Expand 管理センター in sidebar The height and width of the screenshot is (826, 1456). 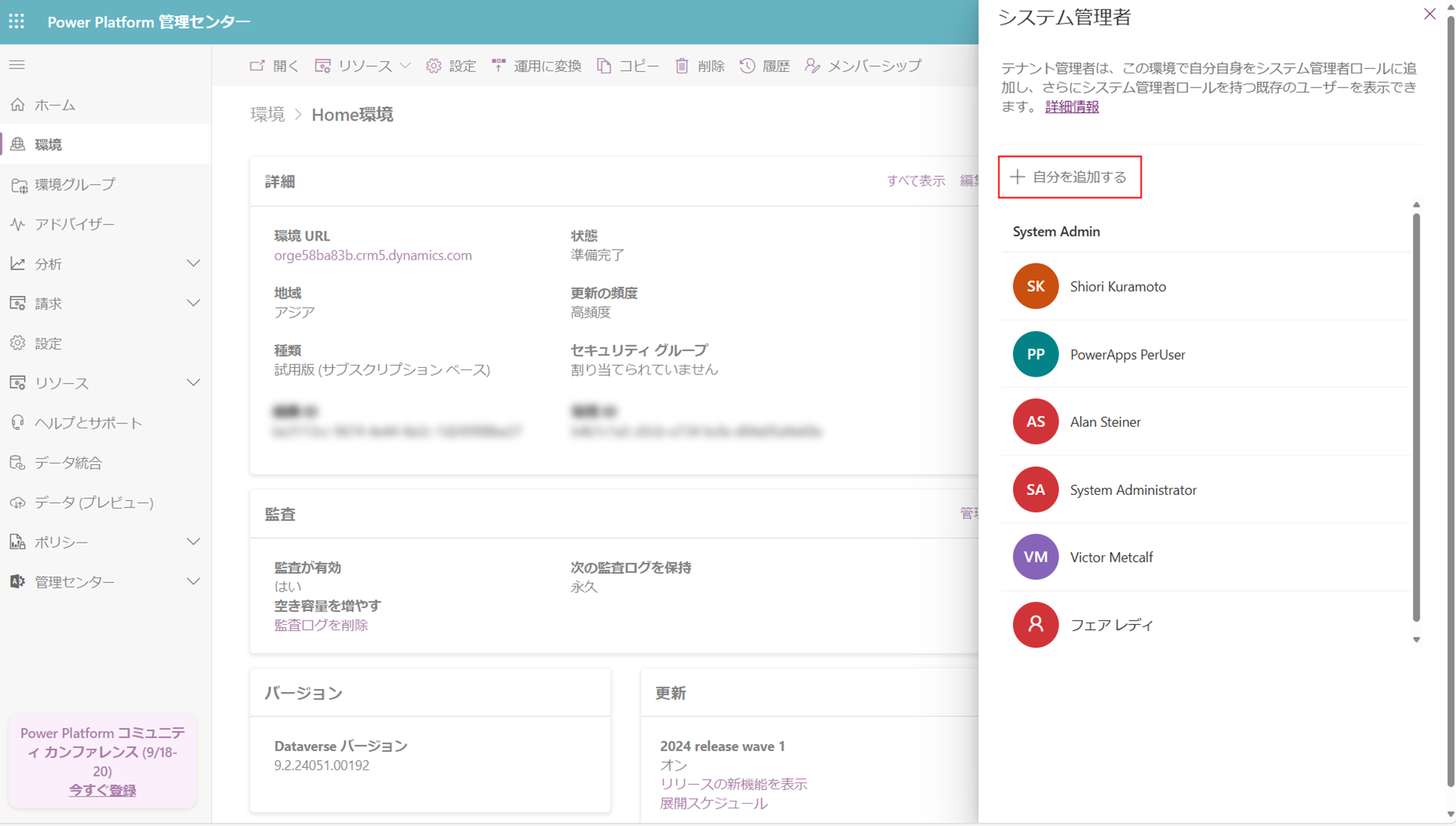[x=193, y=582]
